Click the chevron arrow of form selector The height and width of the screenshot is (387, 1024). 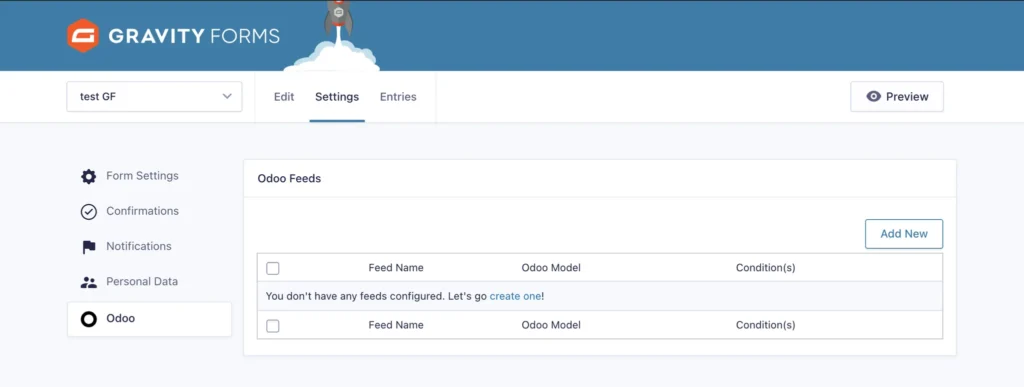(x=227, y=97)
